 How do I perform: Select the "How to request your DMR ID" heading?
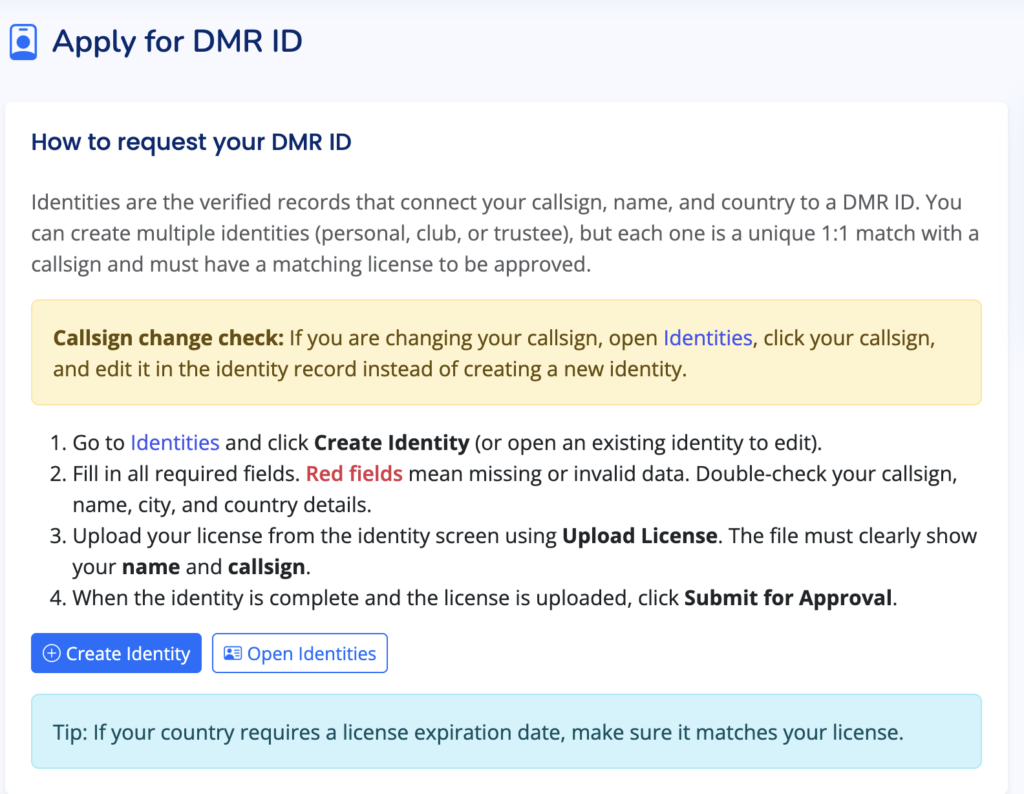tap(191, 142)
